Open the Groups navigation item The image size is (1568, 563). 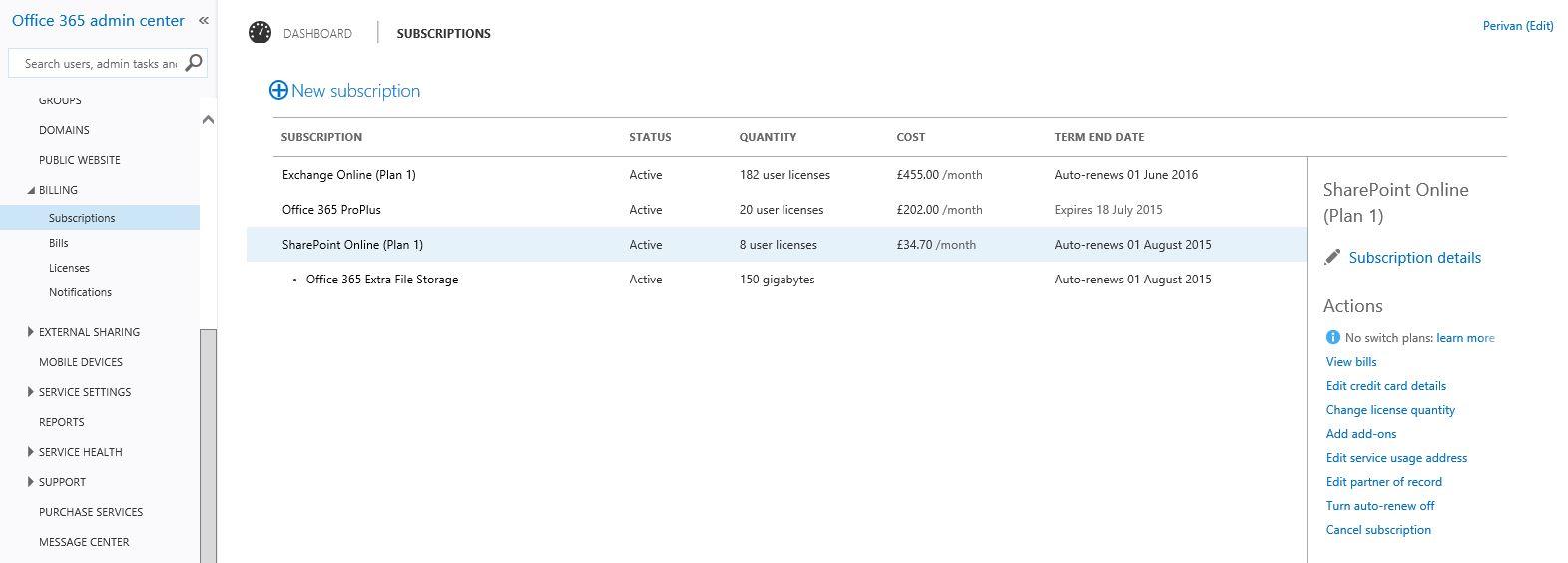point(60,100)
